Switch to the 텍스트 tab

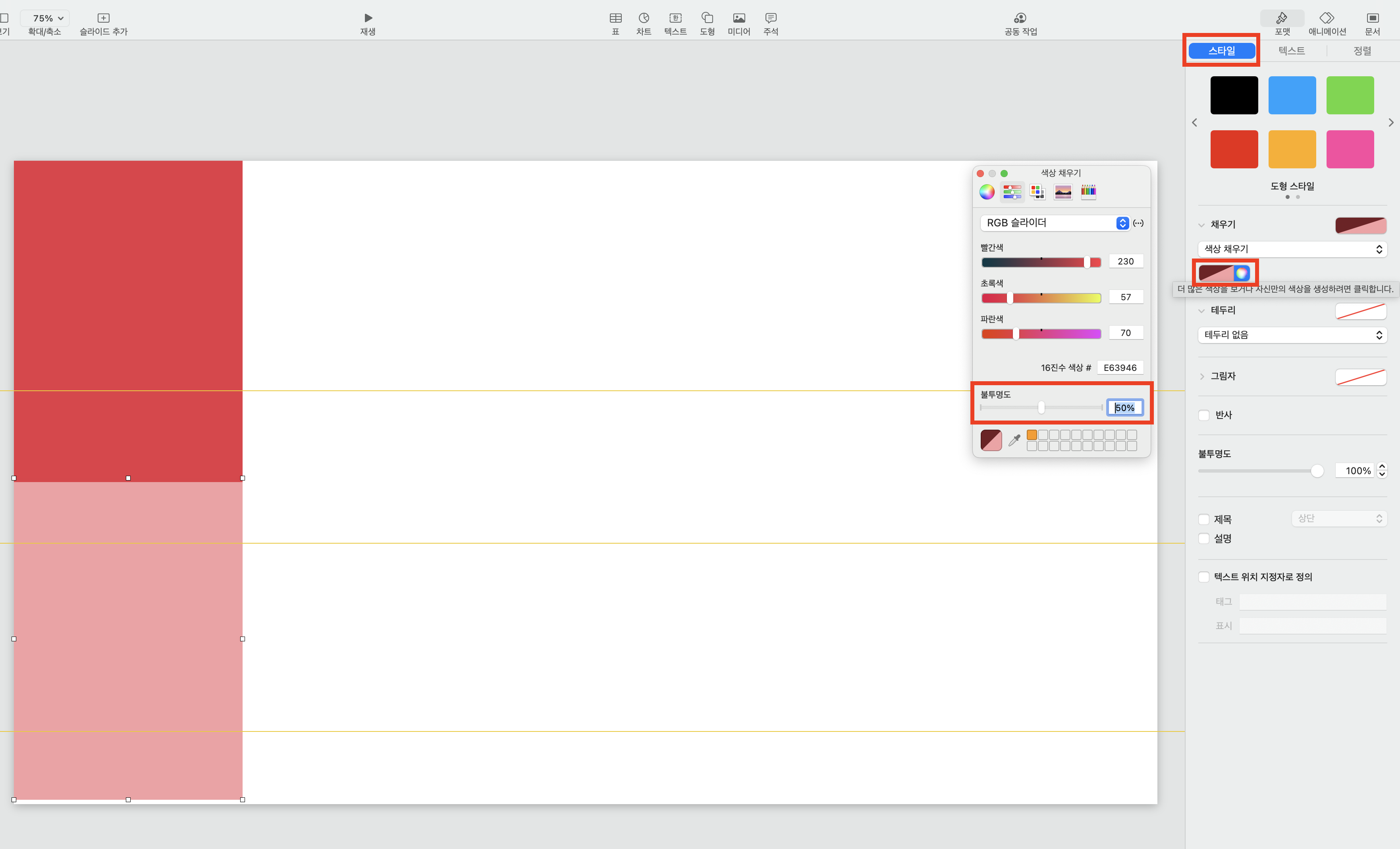click(1292, 50)
